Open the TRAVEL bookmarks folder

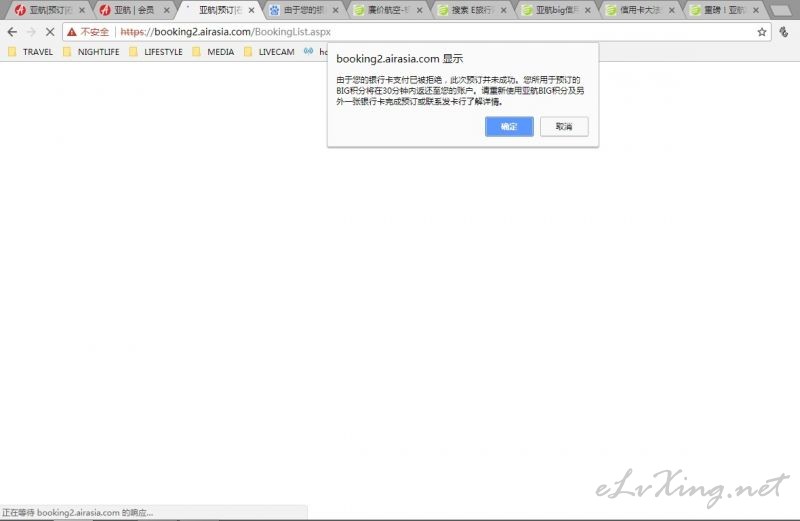pos(31,52)
